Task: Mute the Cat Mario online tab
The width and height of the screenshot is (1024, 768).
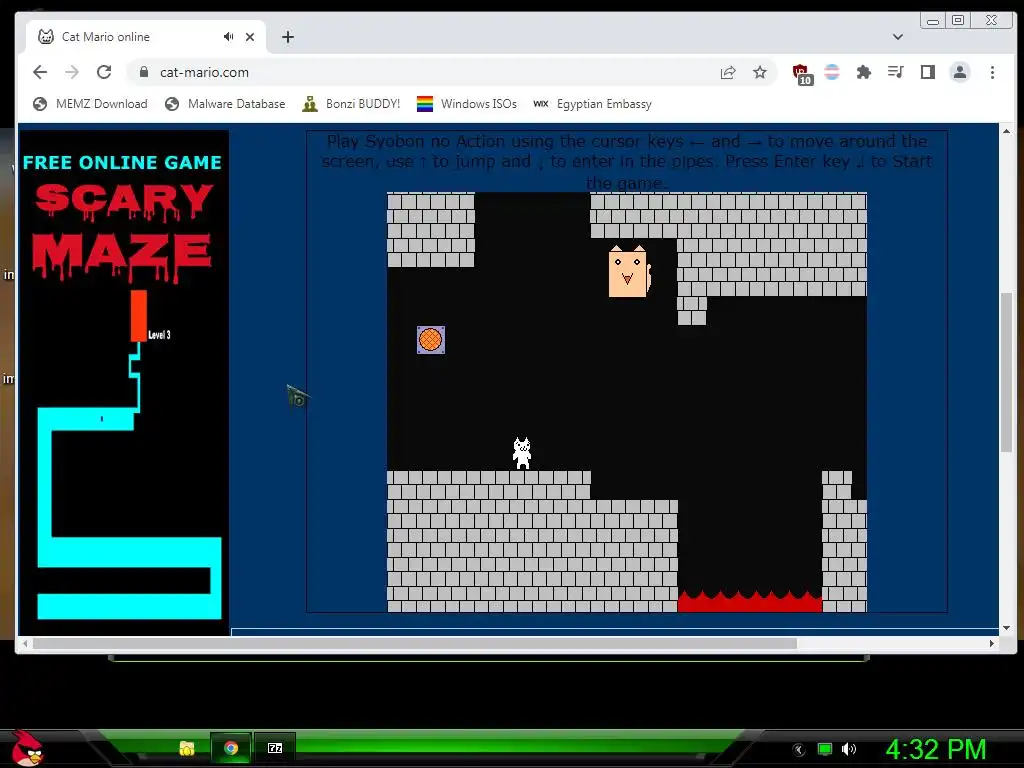Action: (228, 37)
